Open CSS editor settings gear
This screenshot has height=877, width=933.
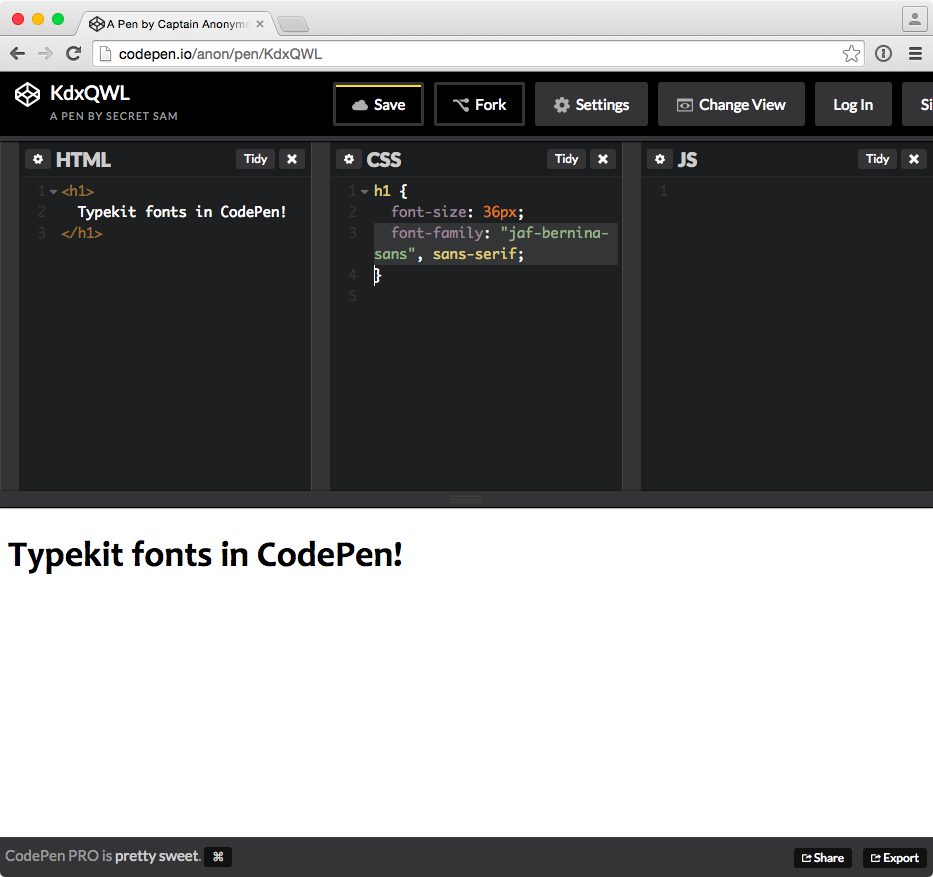pyautogui.click(x=349, y=159)
